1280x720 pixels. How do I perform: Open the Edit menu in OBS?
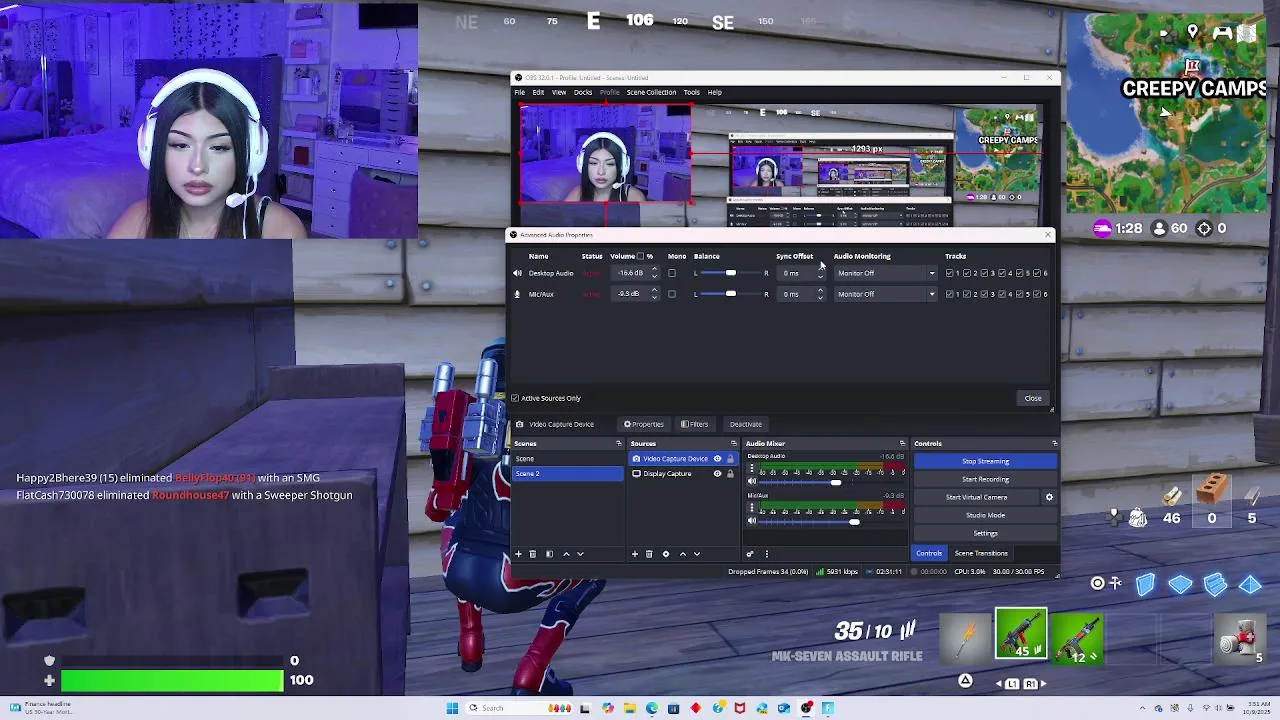point(538,92)
